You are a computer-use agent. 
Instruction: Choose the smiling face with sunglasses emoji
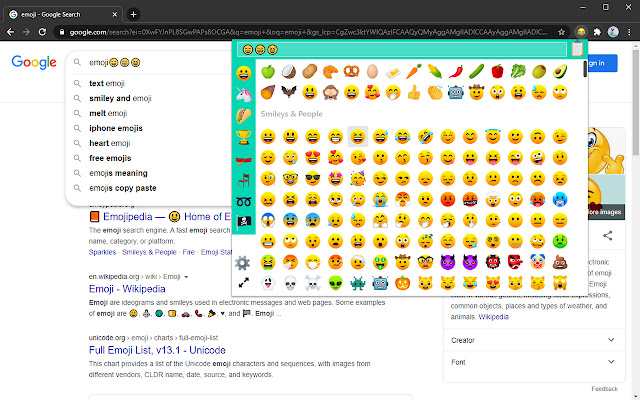(313, 178)
